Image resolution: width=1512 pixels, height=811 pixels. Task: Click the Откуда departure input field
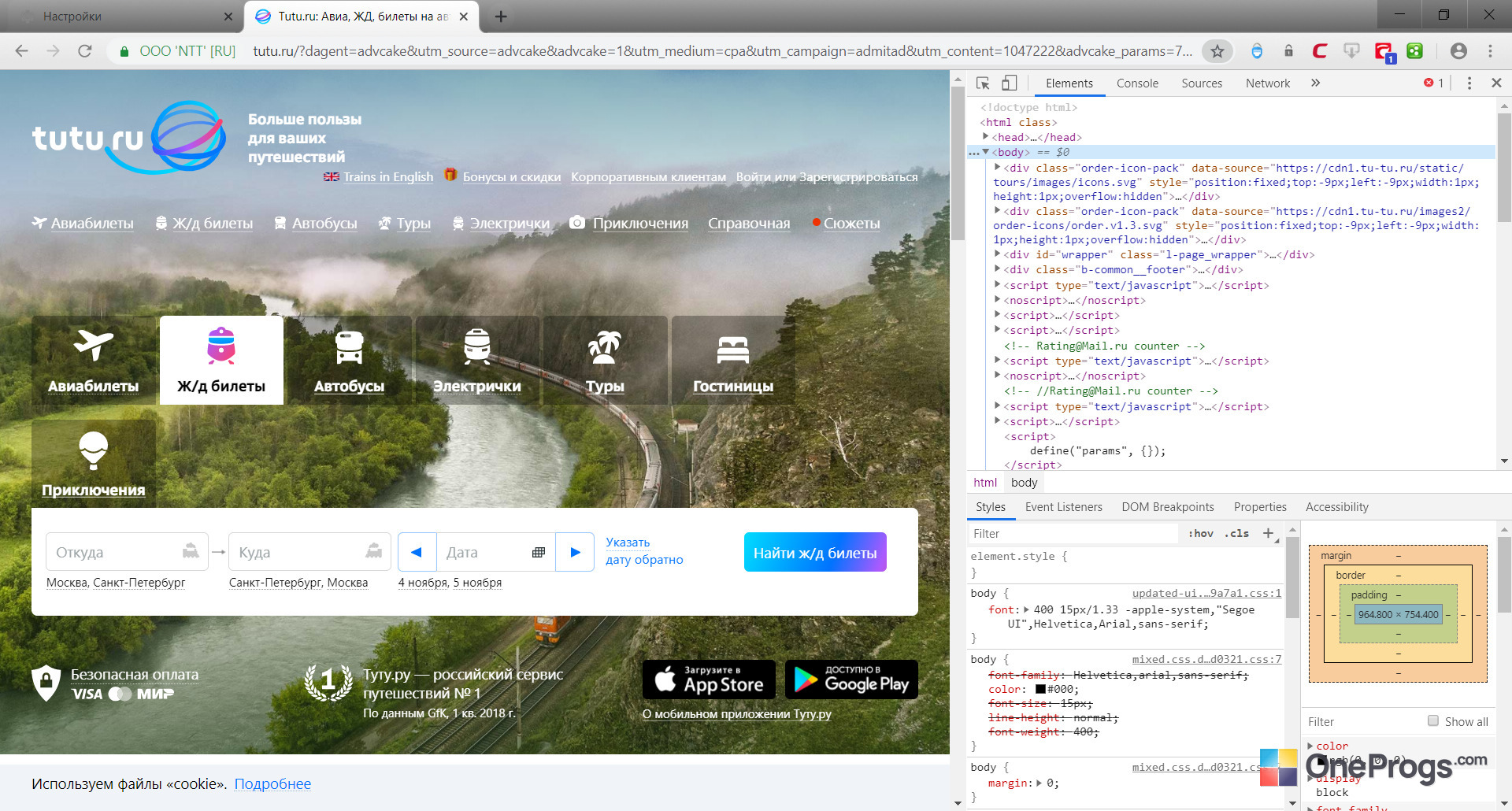127,552
